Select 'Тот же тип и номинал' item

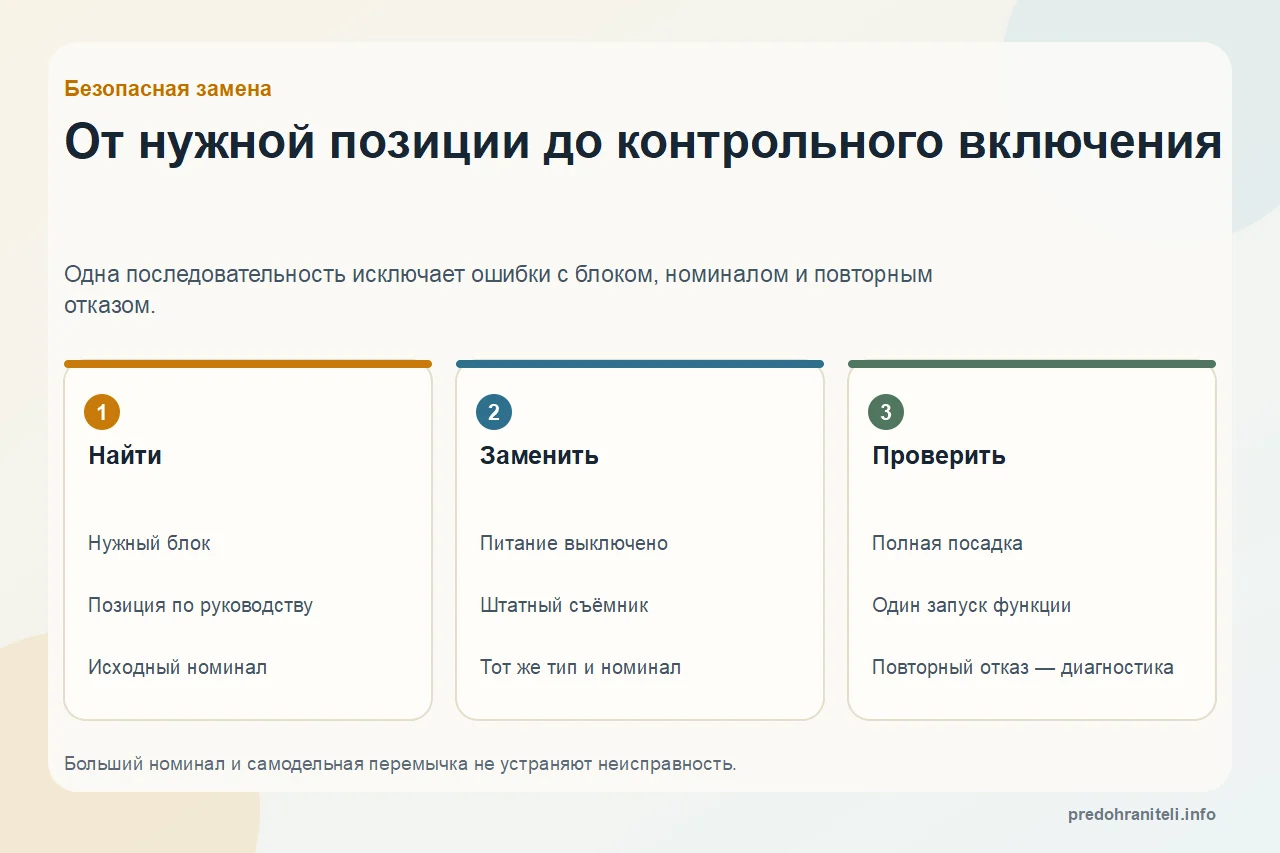pyautogui.click(x=580, y=667)
